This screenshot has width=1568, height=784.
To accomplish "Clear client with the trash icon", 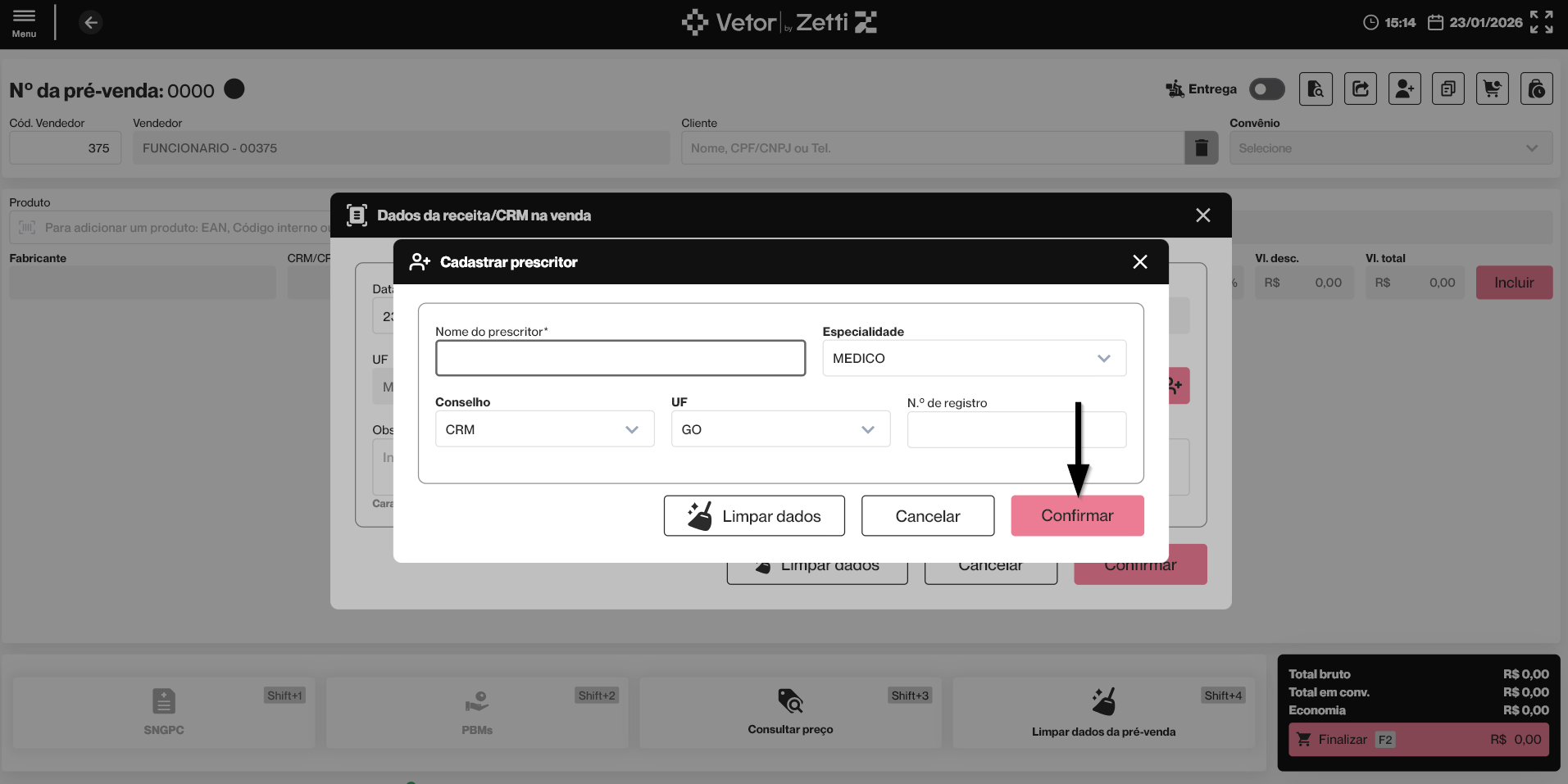I will [x=1202, y=147].
